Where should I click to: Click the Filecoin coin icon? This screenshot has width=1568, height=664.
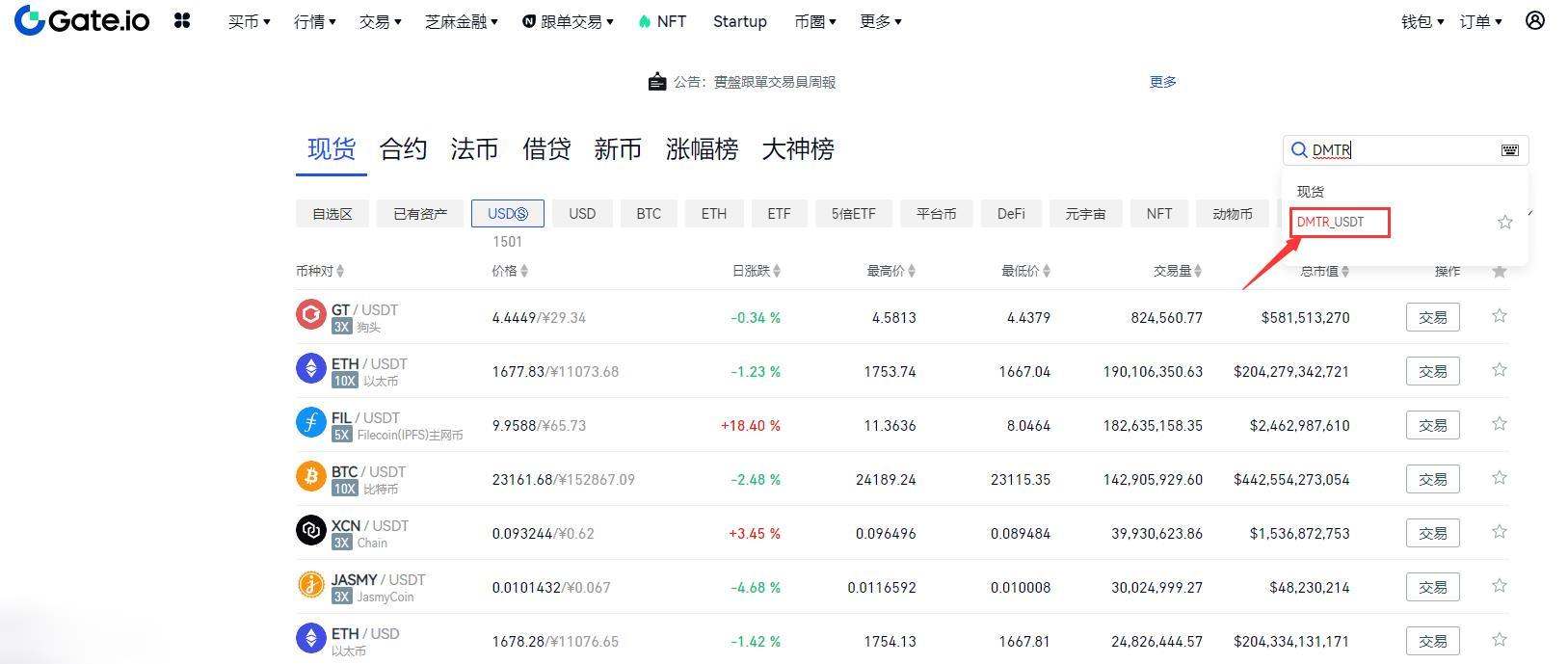[310, 423]
